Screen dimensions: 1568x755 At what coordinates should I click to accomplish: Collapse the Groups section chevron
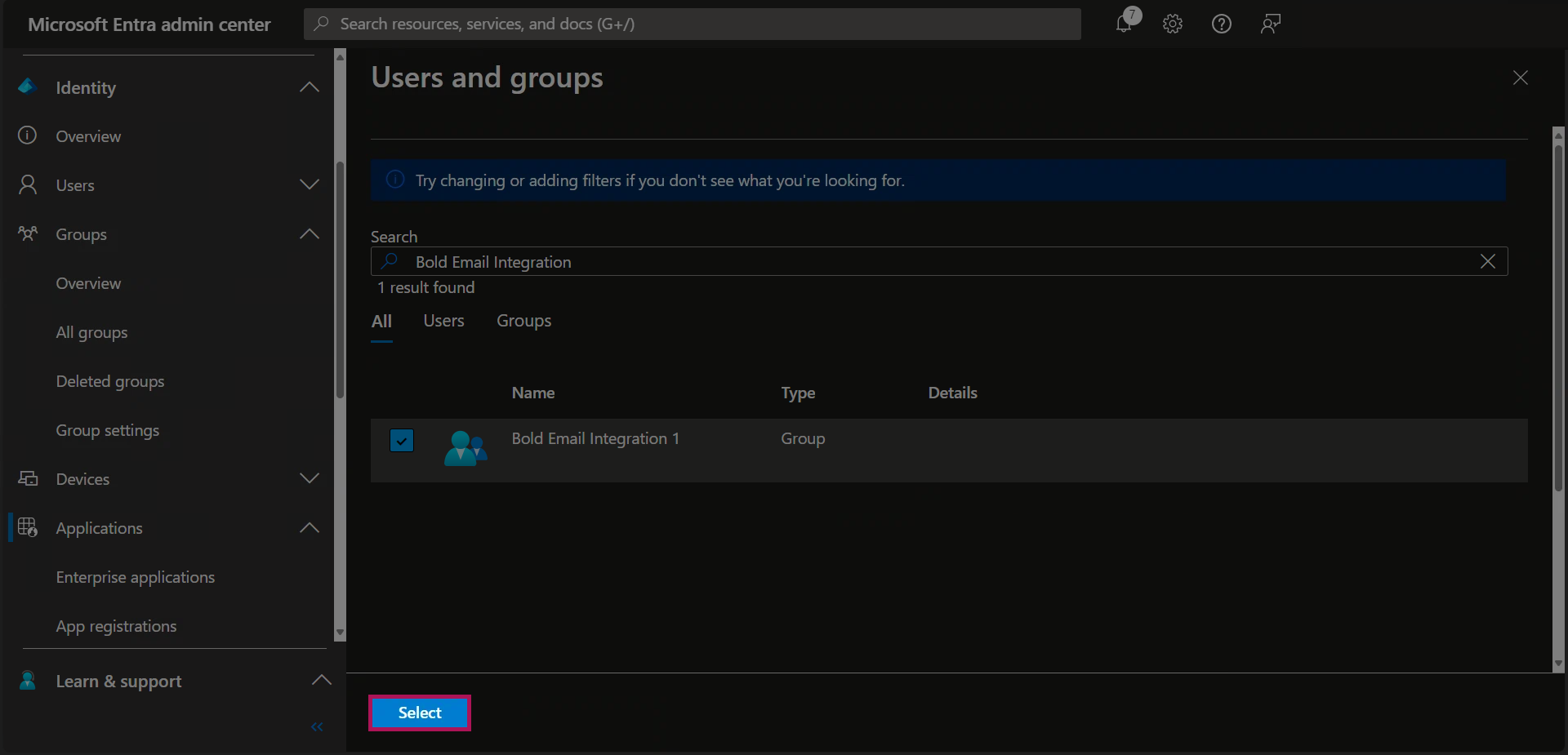[x=310, y=234]
